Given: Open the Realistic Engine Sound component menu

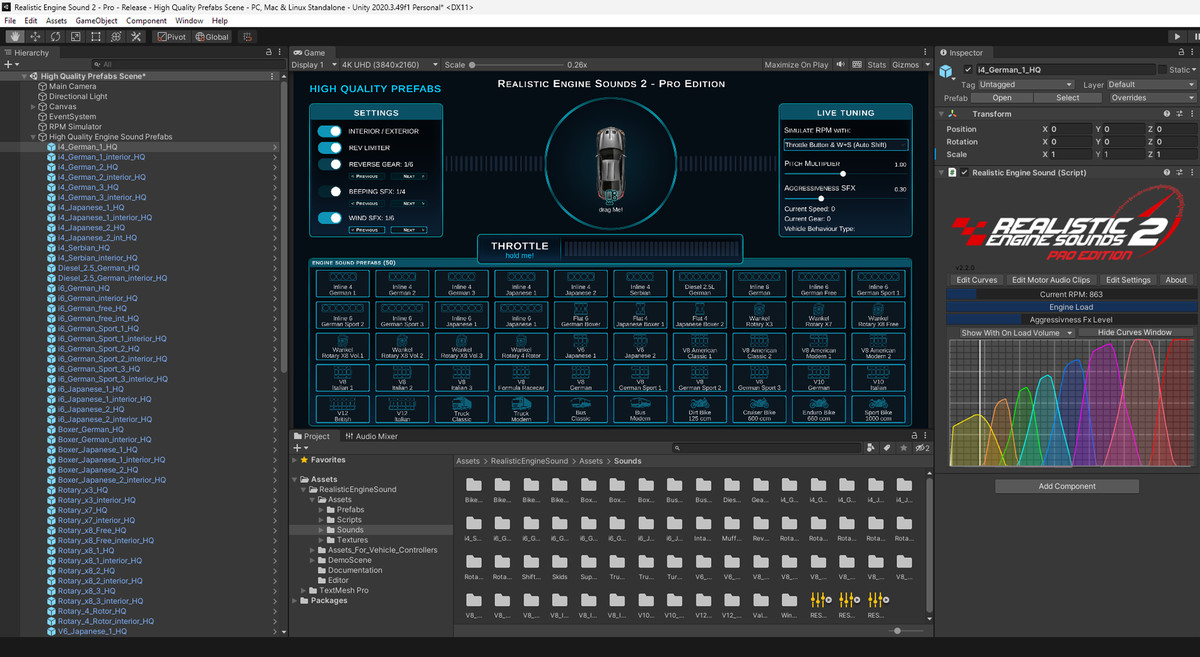Looking at the screenshot, I should [1190, 172].
